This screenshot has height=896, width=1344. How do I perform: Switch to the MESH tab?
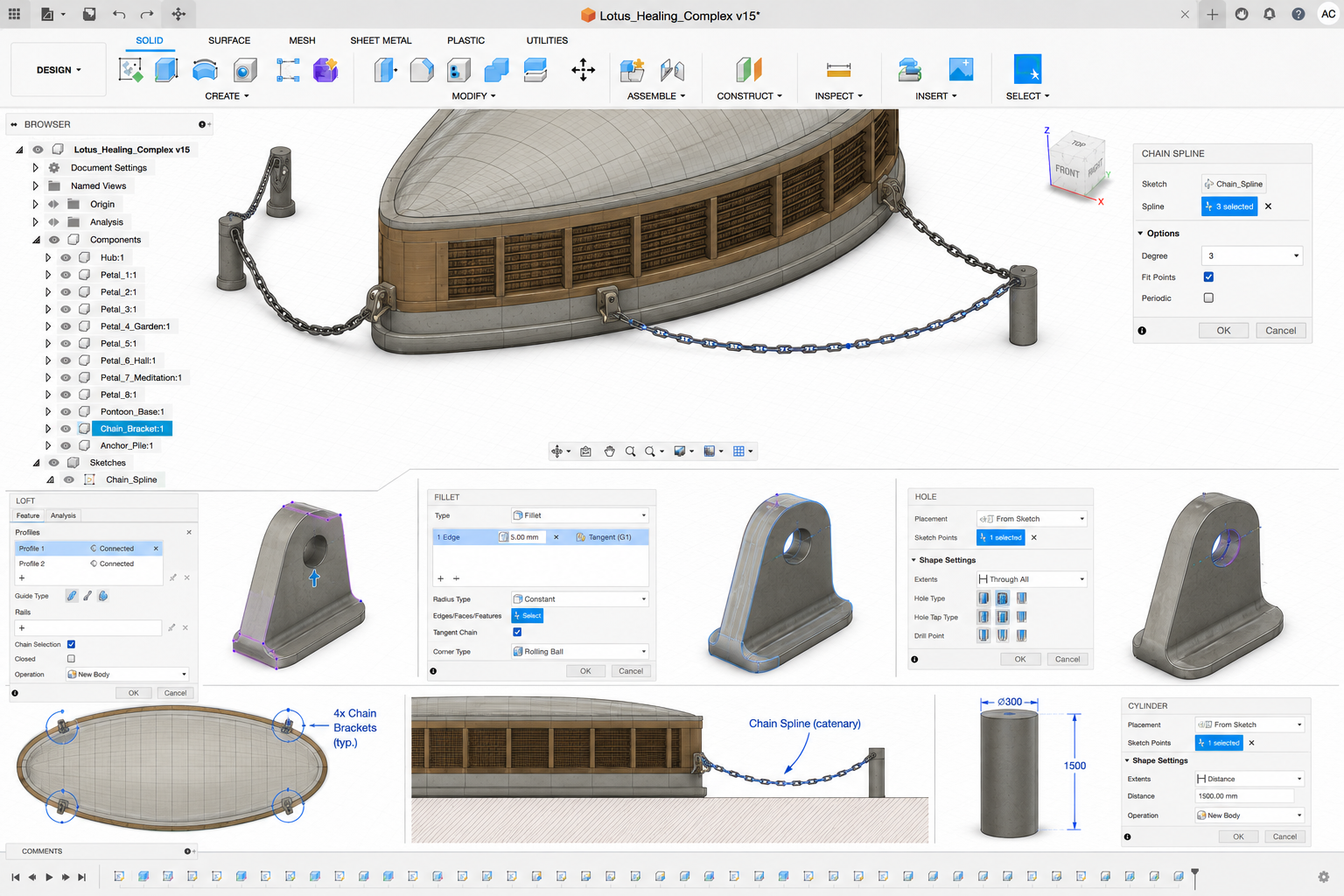click(302, 41)
